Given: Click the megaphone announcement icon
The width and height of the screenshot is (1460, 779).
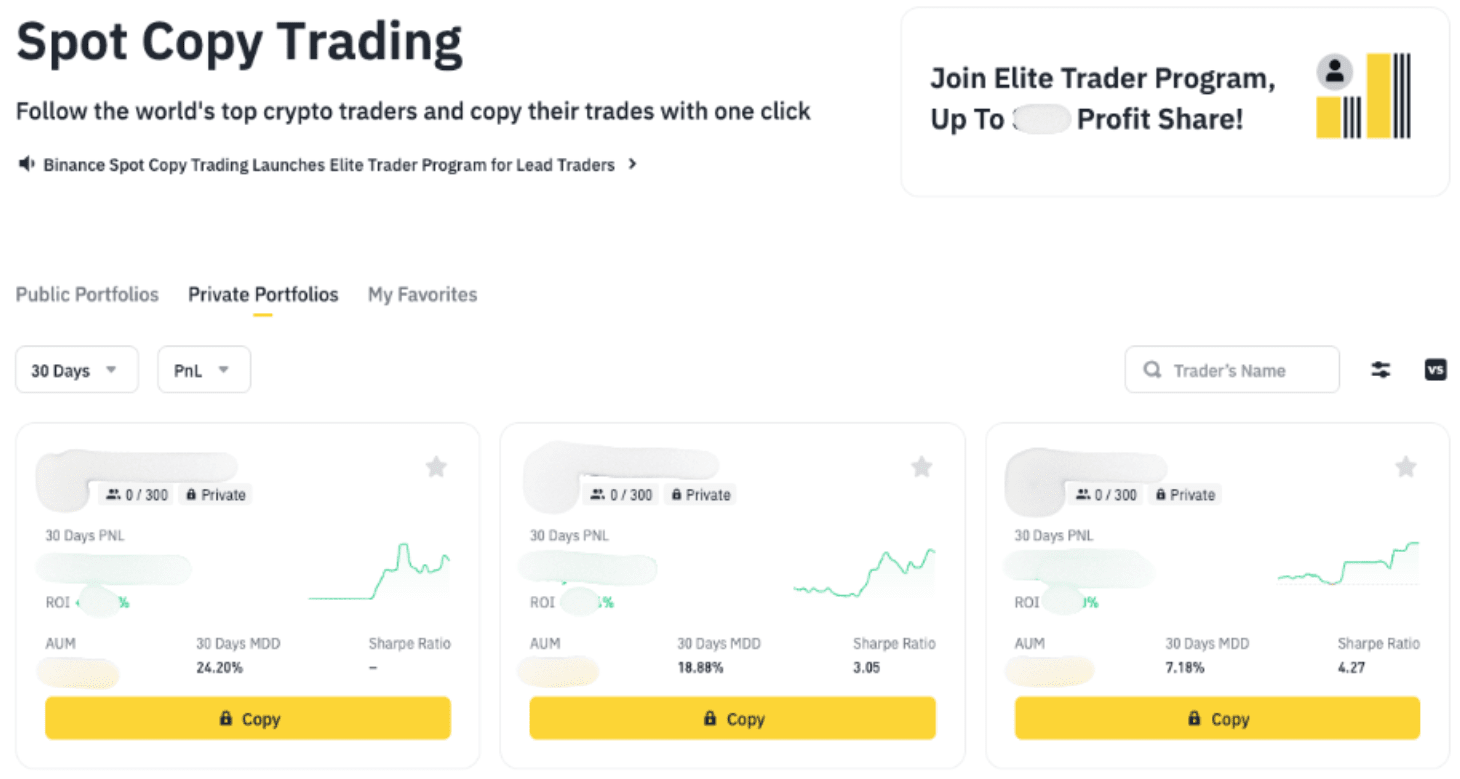Looking at the screenshot, I should coord(26,164).
